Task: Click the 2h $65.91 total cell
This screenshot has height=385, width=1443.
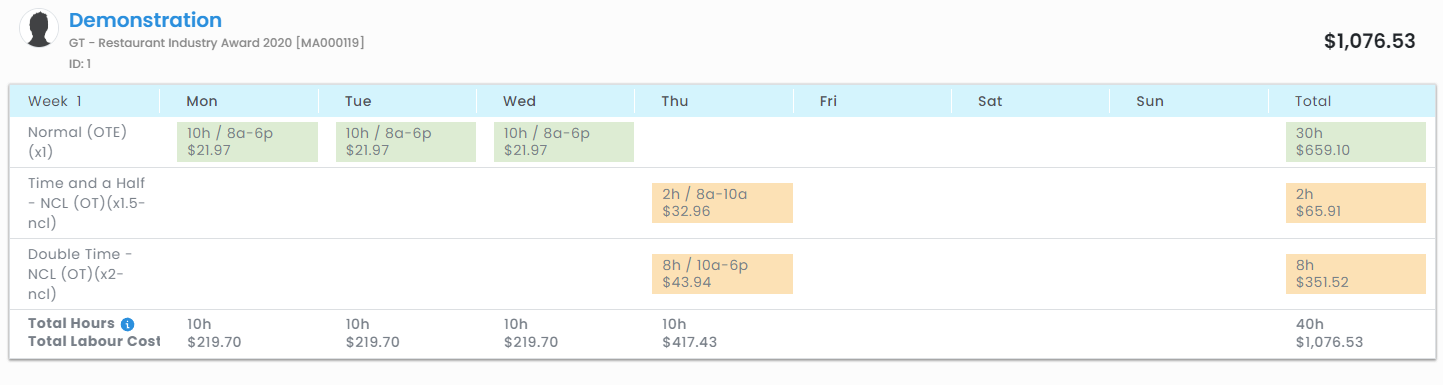Action: pyautogui.click(x=1355, y=203)
